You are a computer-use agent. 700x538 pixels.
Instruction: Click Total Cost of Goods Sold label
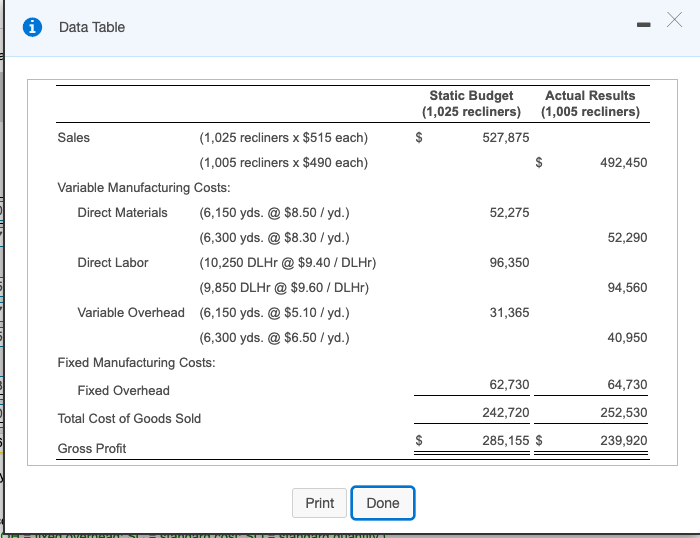[x=129, y=419]
